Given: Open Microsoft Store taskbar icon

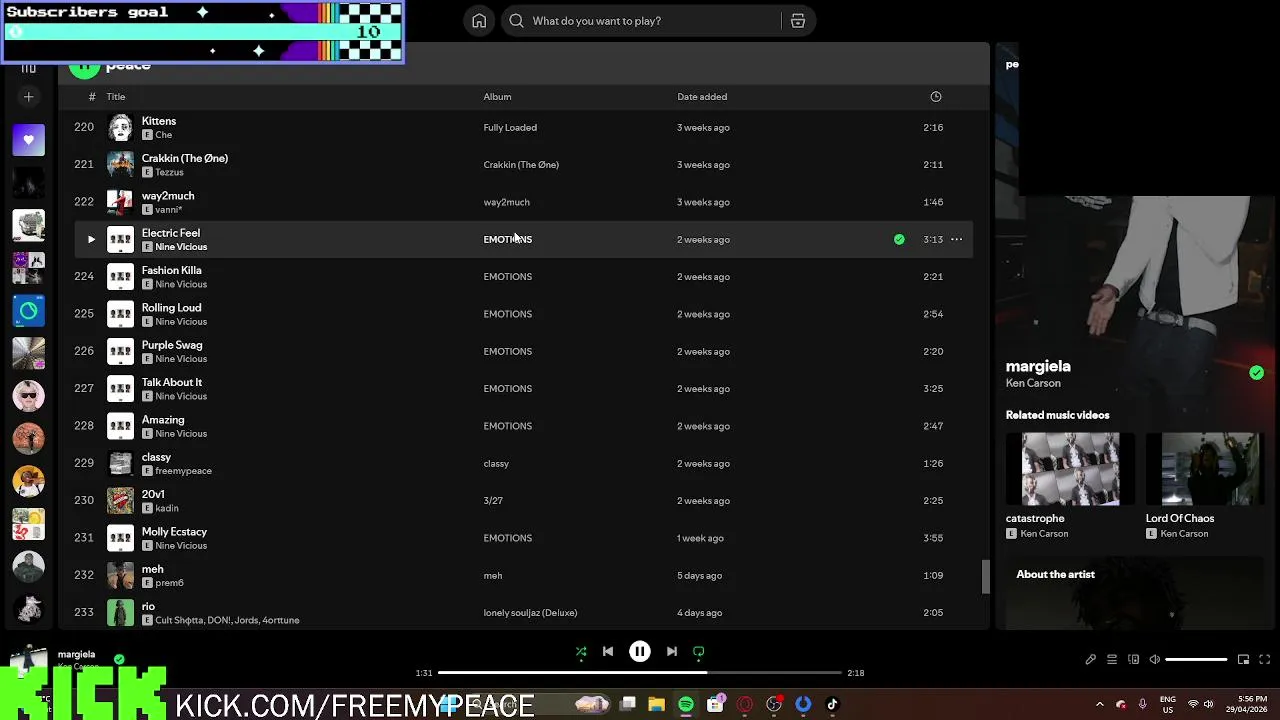Looking at the screenshot, I should (715, 705).
